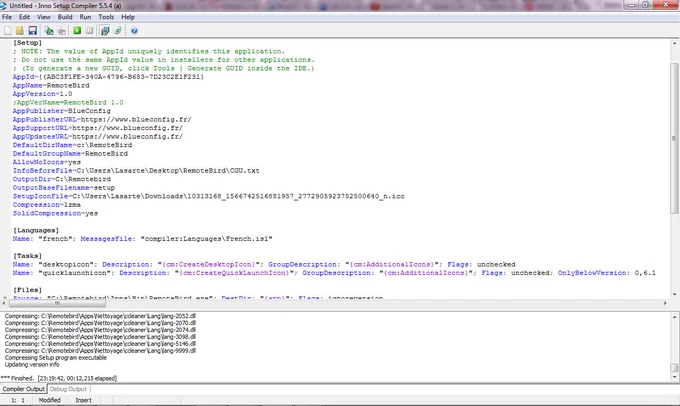
Task: Open the Help menu
Action: coord(128,17)
